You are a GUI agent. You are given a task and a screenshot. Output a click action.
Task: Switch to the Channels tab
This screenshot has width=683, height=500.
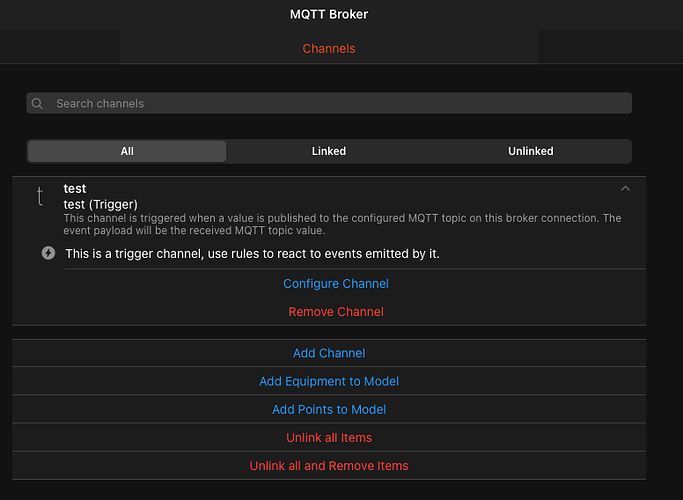point(329,48)
